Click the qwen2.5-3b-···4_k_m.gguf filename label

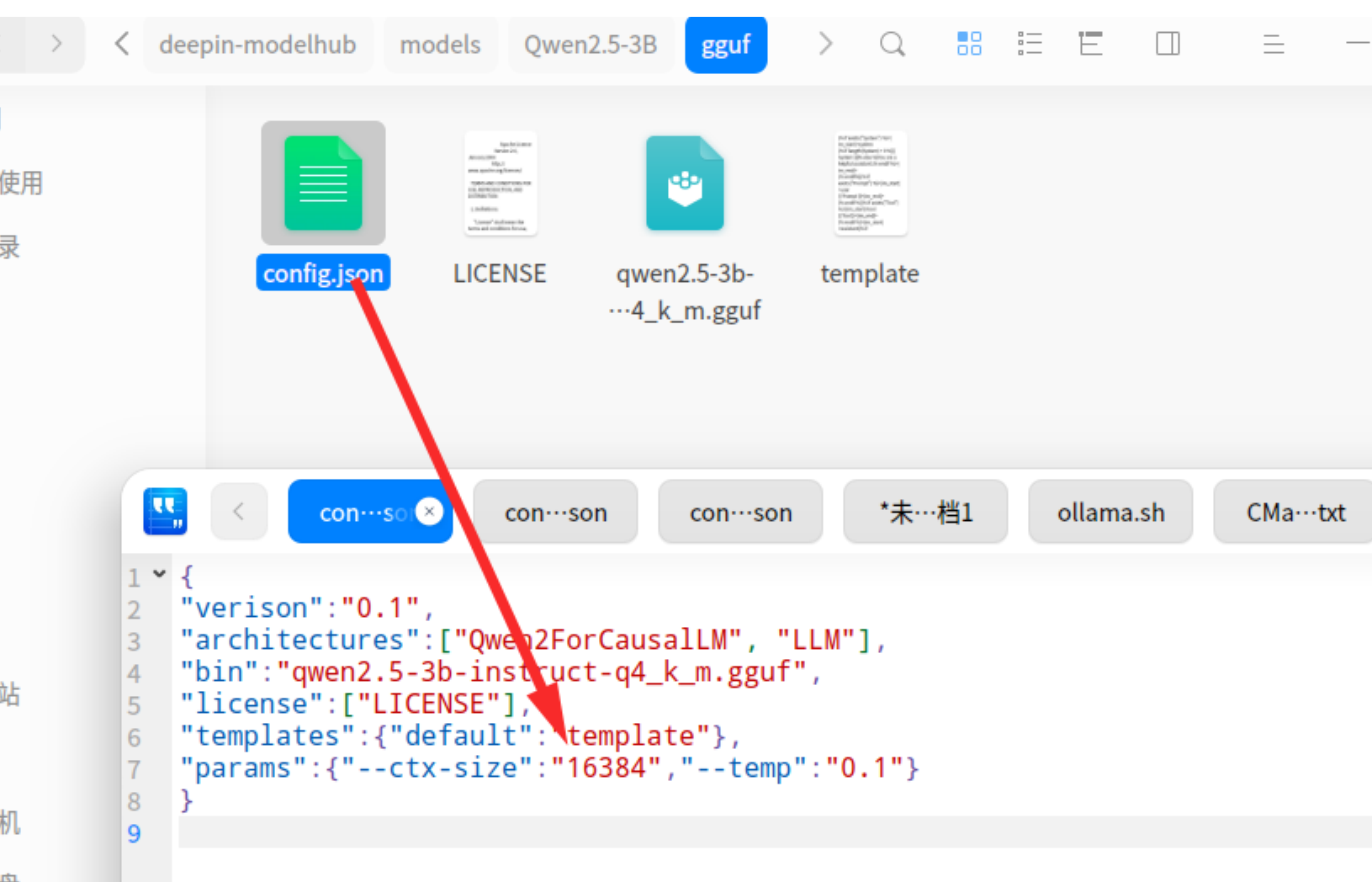(685, 292)
